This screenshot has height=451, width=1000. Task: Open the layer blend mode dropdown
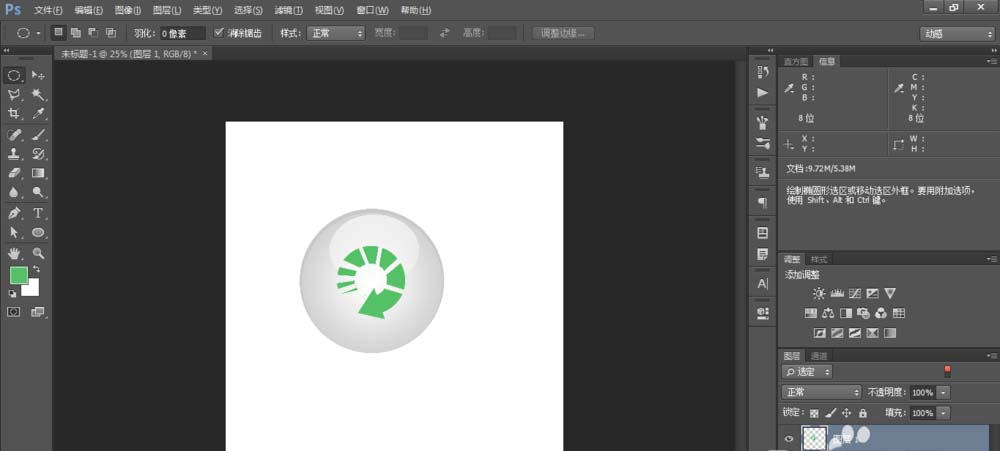tap(822, 392)
